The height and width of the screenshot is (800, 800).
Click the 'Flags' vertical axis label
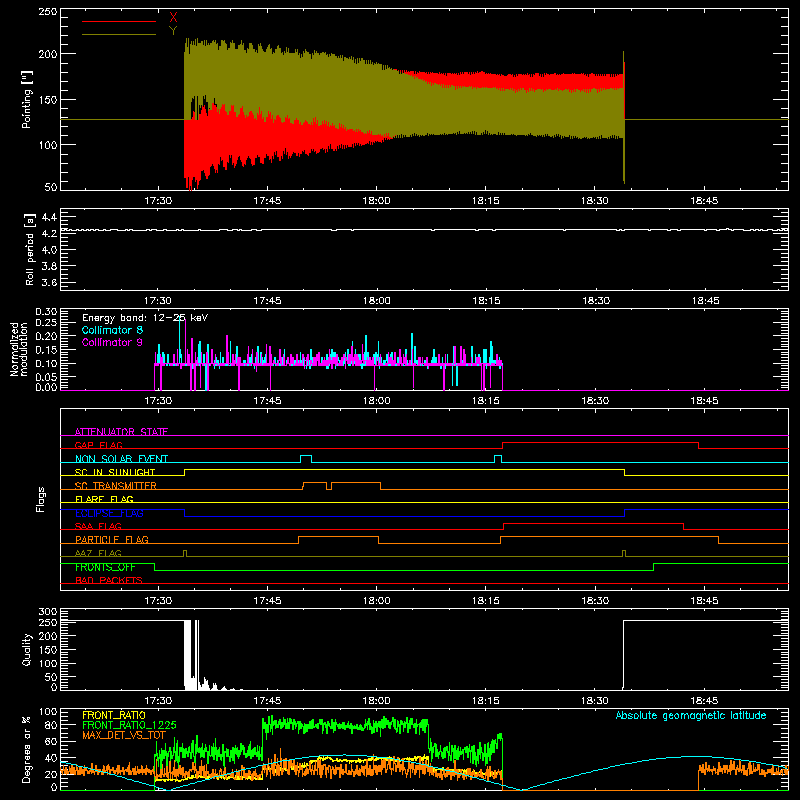[x=40, y=499]
